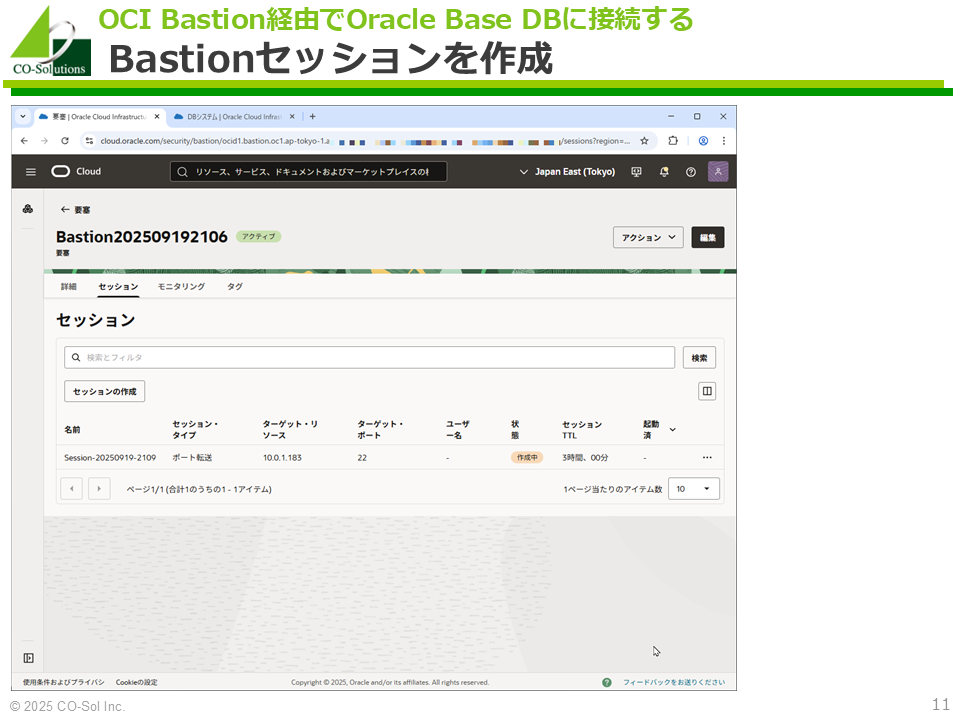
Task: Click the sidebar resource icon at top left
Action: 28,209
